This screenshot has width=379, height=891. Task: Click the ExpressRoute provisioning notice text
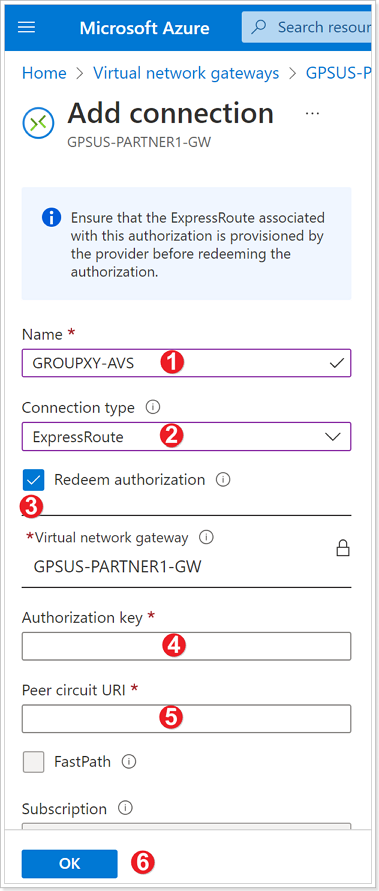[x=198, y=245]
